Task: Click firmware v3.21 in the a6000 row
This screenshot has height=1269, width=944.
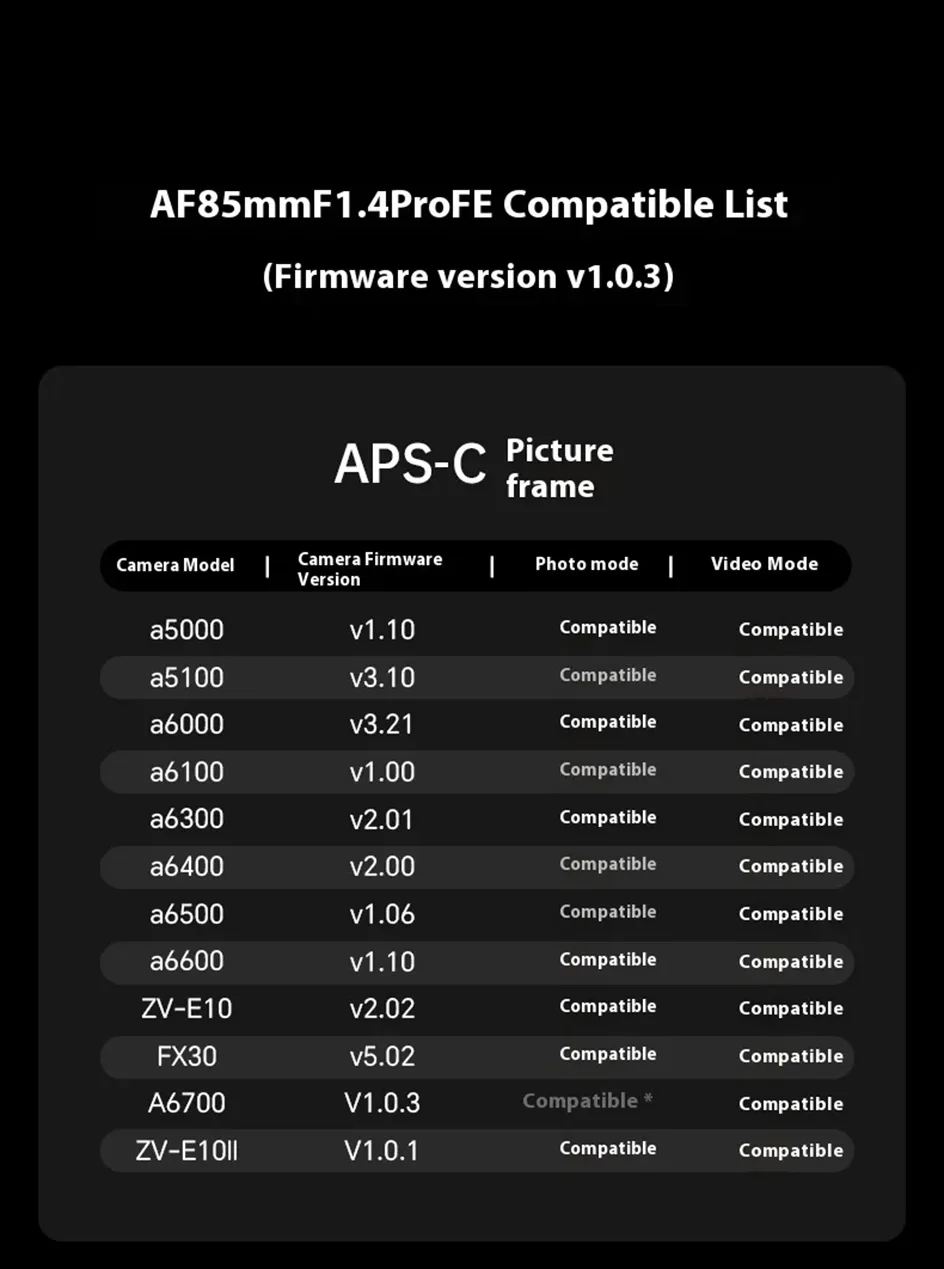Action: [x=382, y=725]
